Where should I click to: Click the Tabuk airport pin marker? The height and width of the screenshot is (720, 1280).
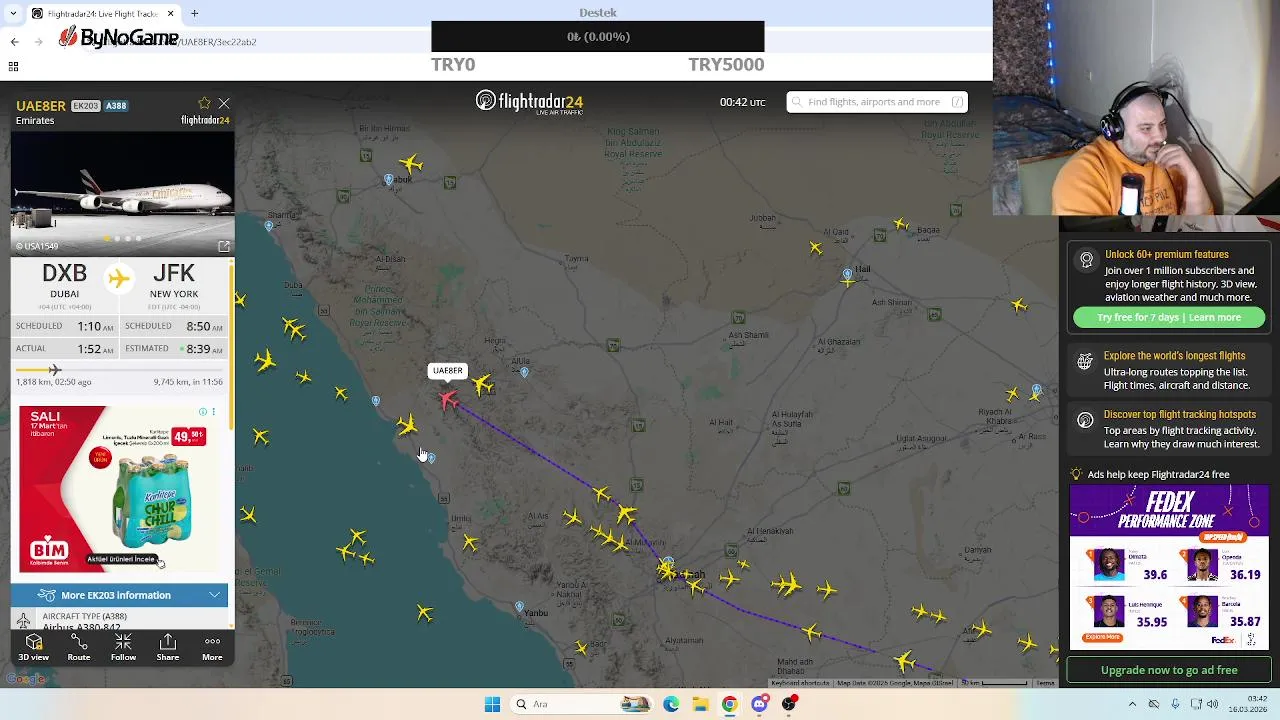(x=388, y=180)
